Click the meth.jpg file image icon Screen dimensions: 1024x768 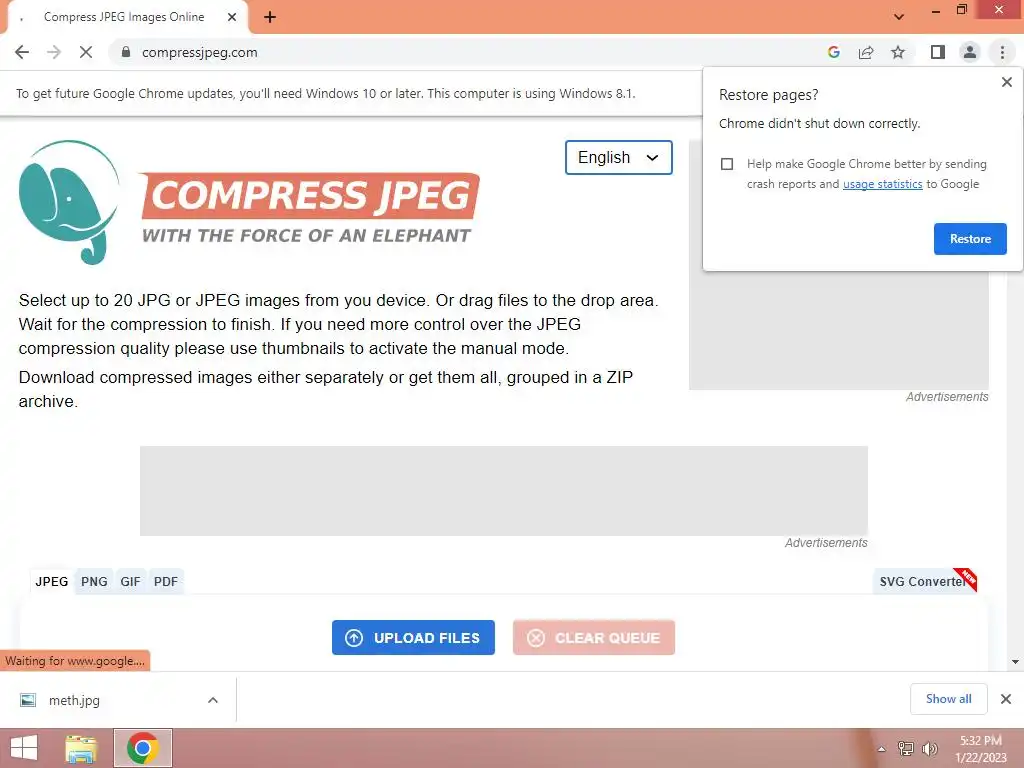pos(28,700)
